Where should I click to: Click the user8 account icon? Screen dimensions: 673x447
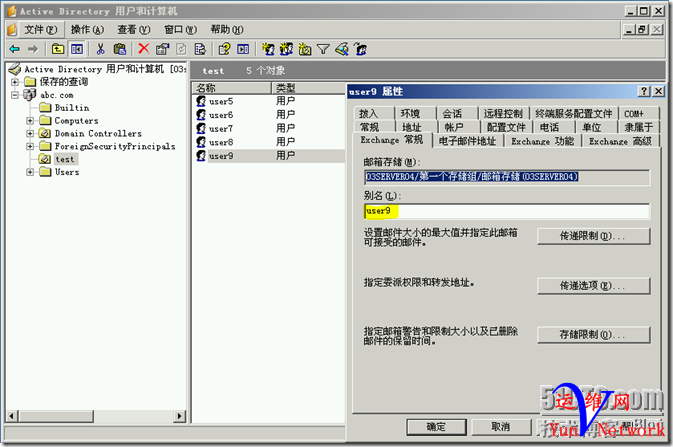(201, 142)
